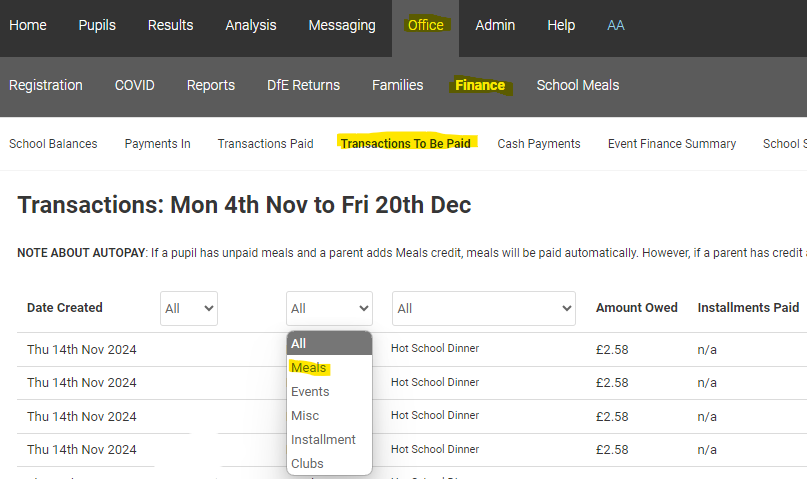
Task: Expand the wide All filter dropdown
Action: click(484, 308)
